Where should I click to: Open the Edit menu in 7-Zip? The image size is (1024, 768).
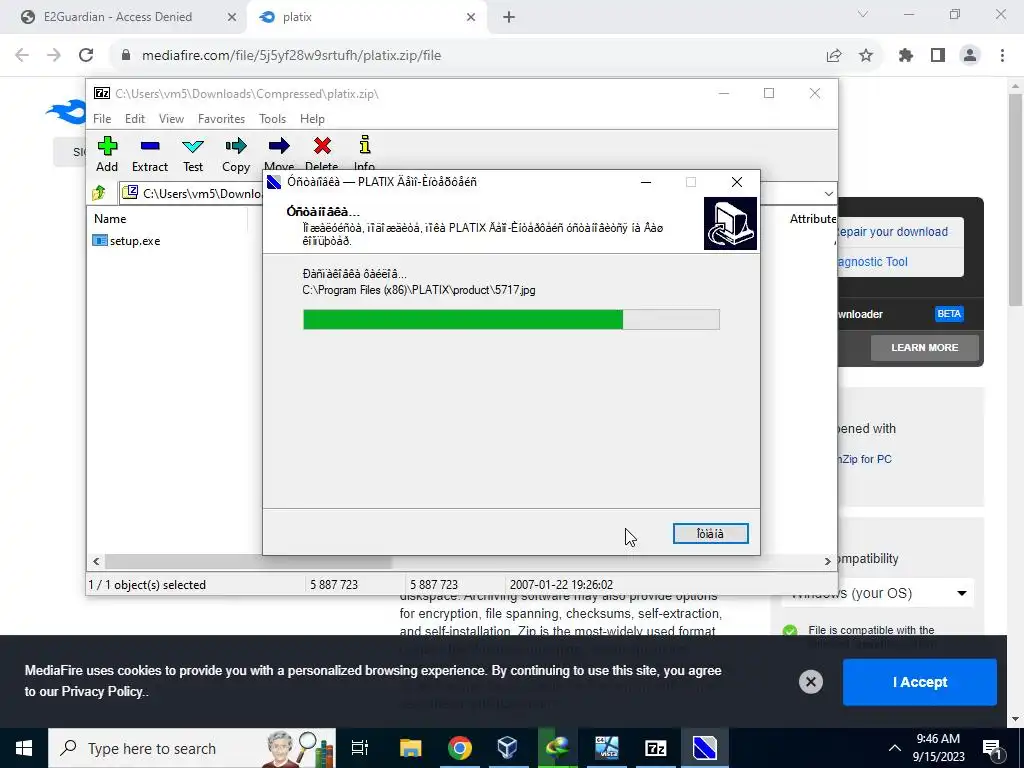pyautogui.click(x=135, y=119)
